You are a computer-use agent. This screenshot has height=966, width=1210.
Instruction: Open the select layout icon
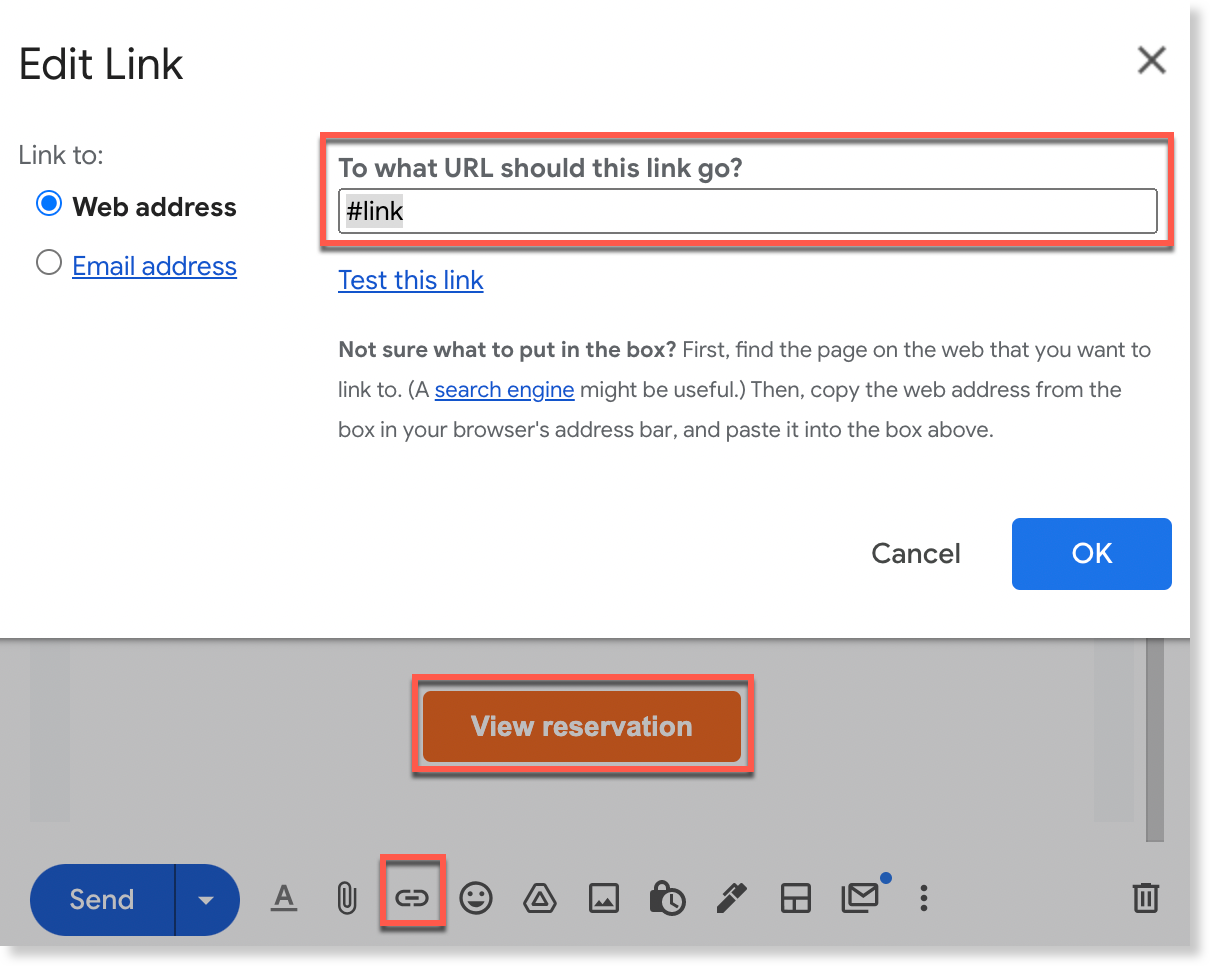point(795,899)
